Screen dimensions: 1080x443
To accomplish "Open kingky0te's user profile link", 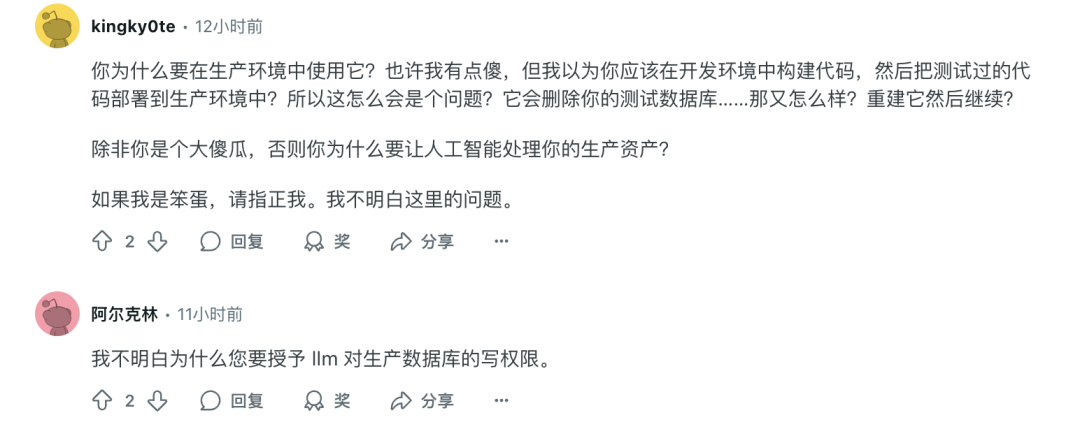I will click(x=133, y=28).
